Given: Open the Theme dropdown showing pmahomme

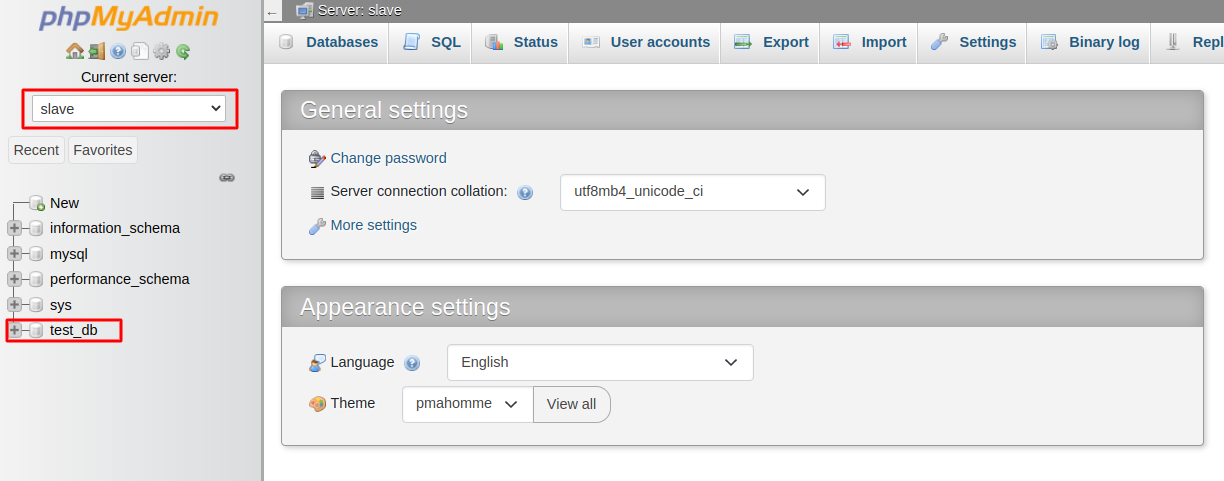Looking at the screenshot, I should tap(468, 404).
